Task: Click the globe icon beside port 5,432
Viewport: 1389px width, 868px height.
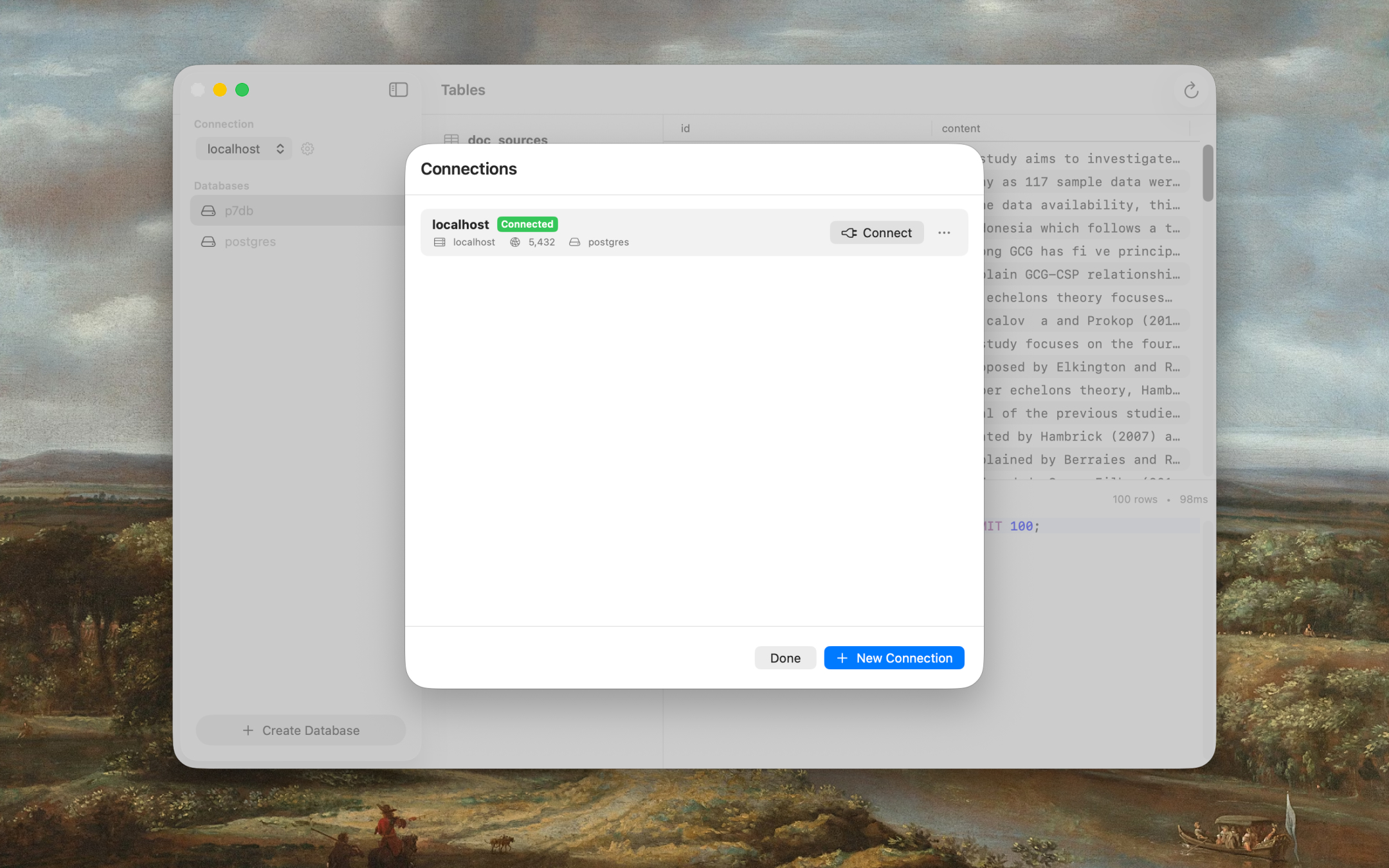Action: pos(515,242)
